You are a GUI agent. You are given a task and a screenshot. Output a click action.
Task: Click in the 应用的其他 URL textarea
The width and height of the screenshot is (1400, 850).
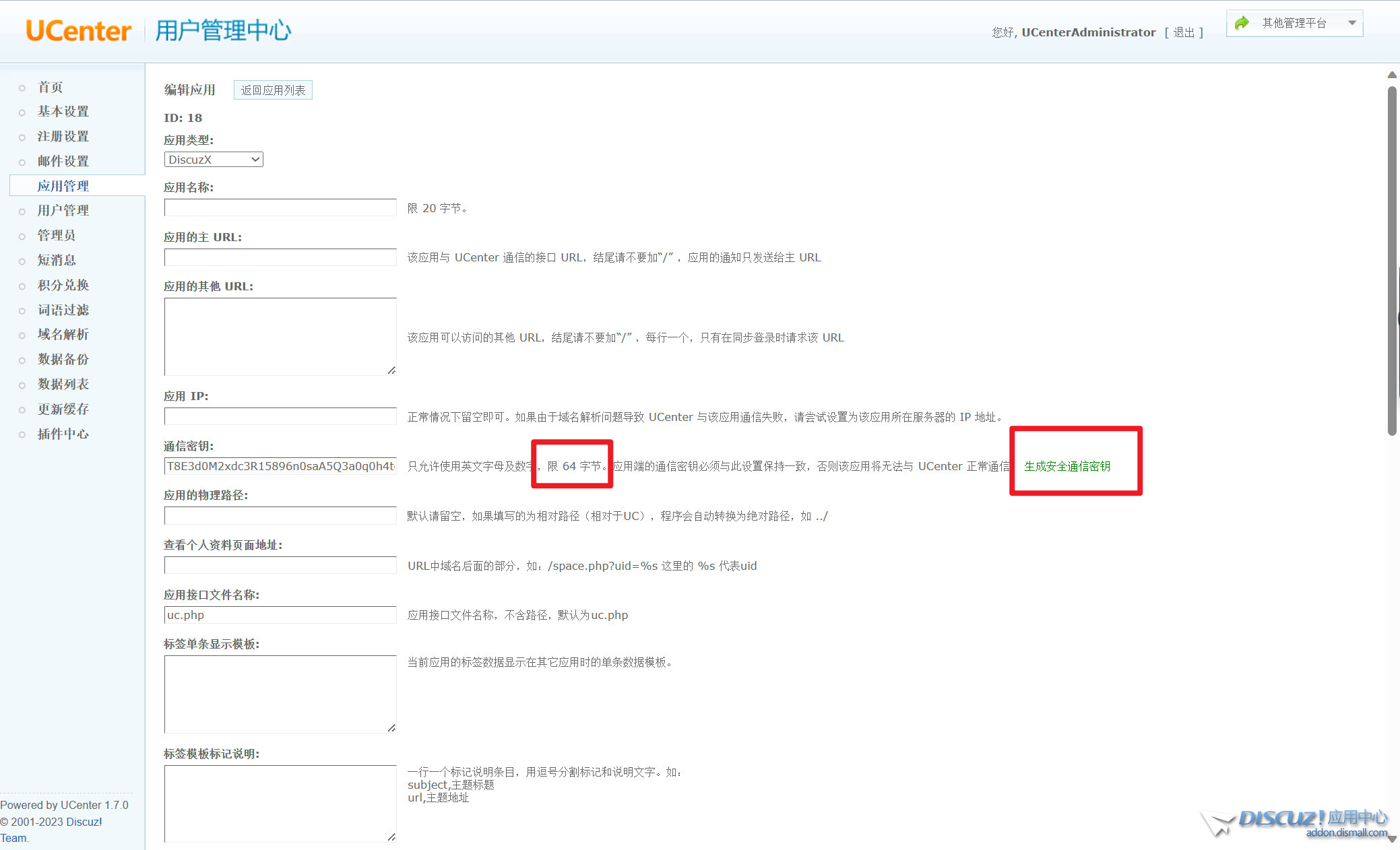click(280, 336)
